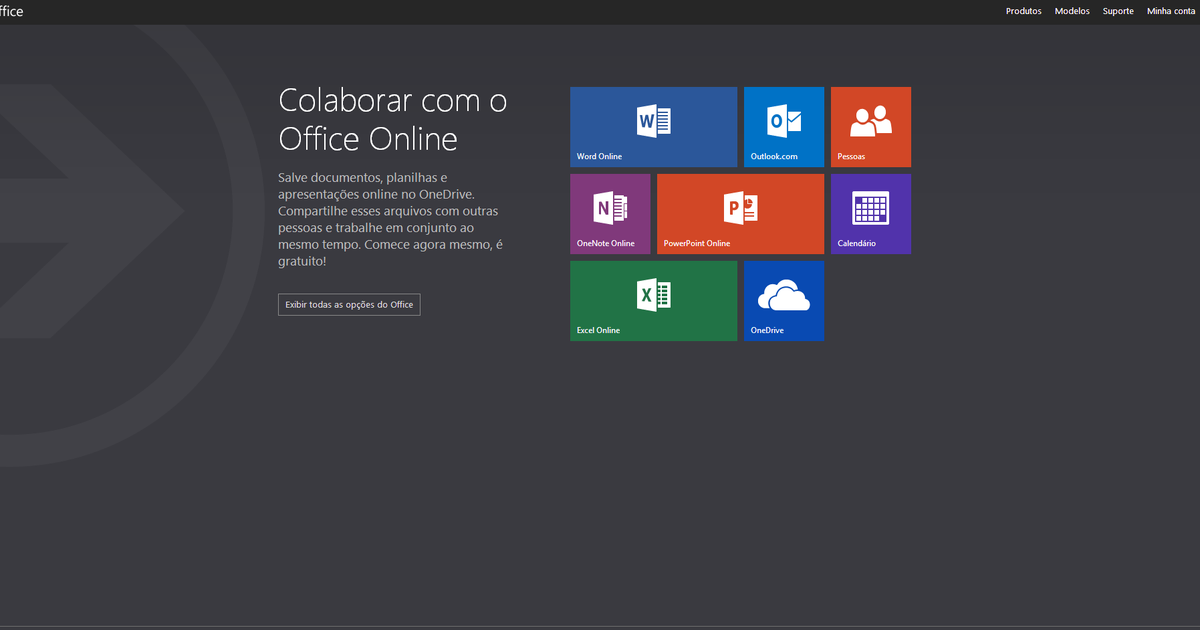1200x630 pixels.
Task: Click the Excel spreadsheet 'X' icon
Action: click(x=653, y=293)
